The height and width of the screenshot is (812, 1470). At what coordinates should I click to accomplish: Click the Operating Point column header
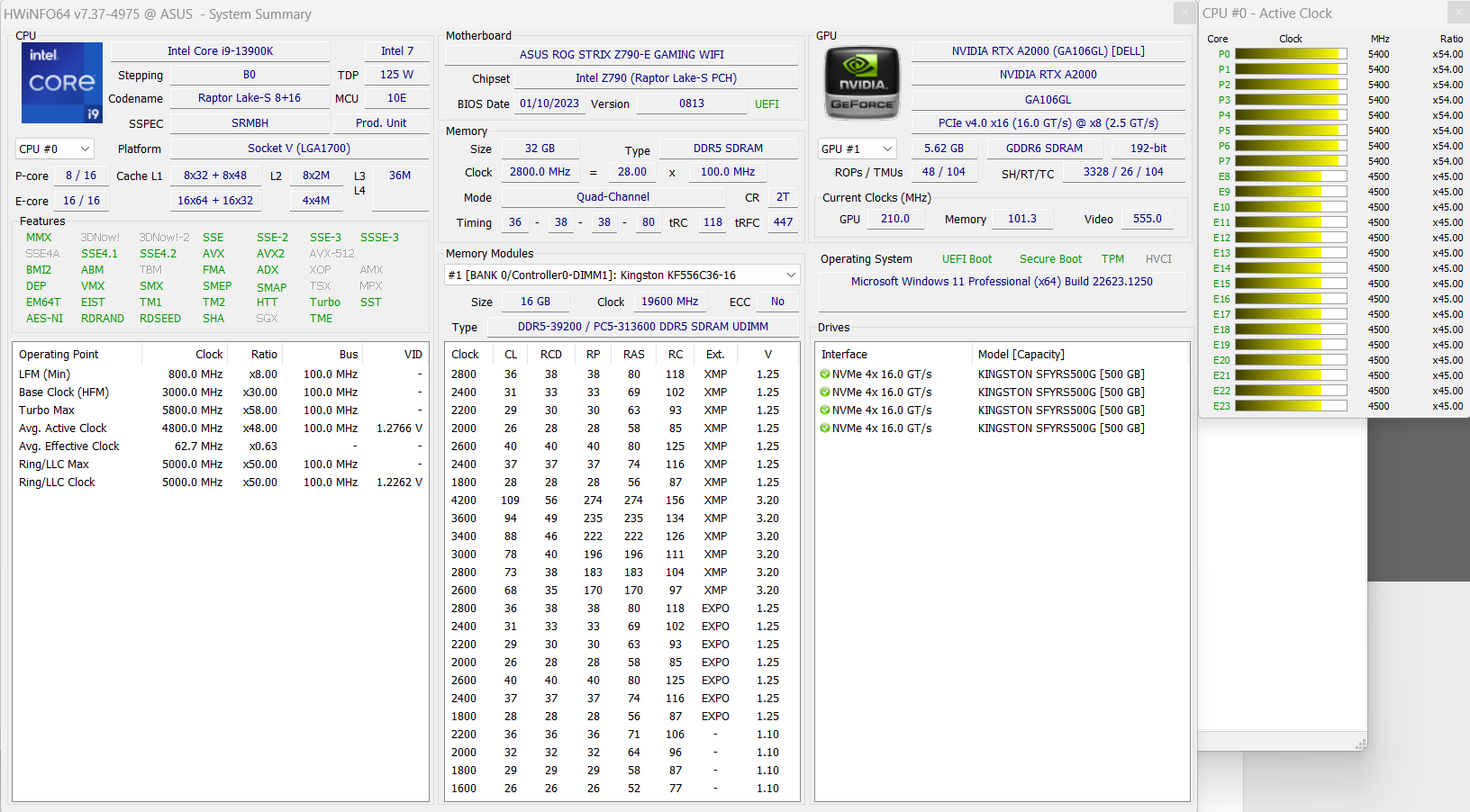click(77, 354)
